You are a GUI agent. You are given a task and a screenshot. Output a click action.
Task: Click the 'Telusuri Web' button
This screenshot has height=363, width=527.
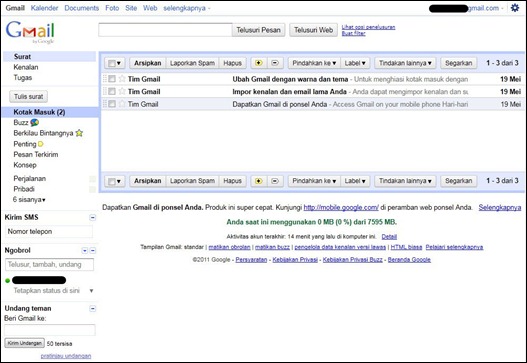pos(314,30)
